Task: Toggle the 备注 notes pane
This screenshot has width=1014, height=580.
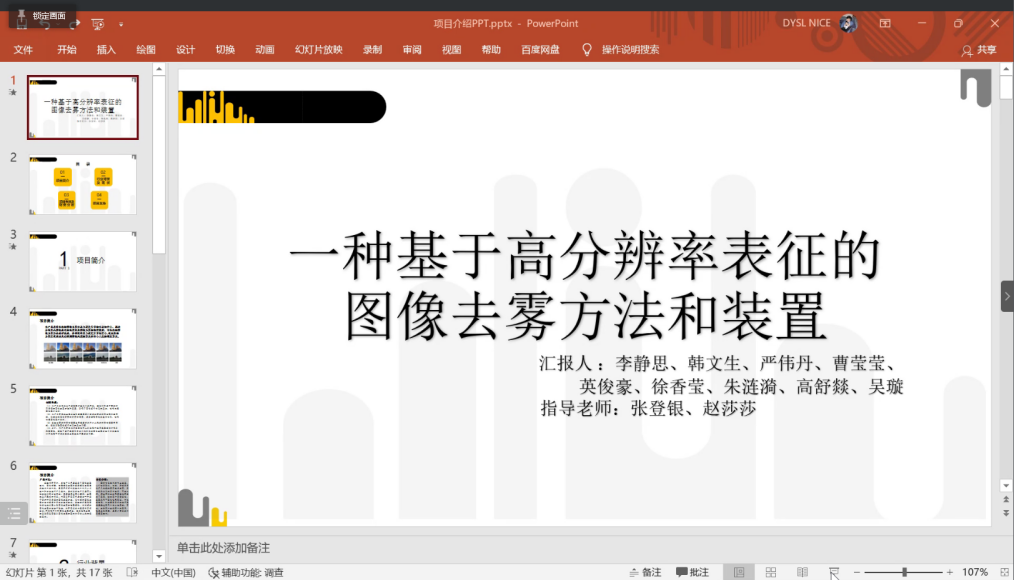Action: [645, 572]
